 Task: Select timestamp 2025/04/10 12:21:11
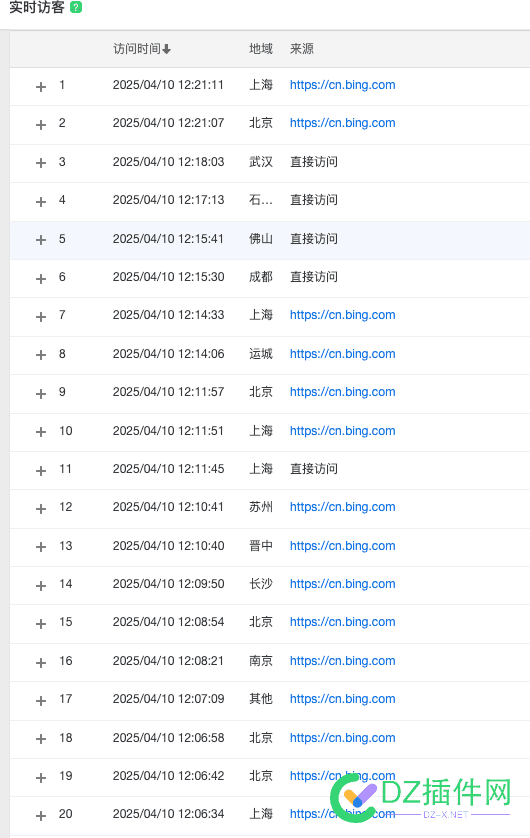[x=168, y=85]
